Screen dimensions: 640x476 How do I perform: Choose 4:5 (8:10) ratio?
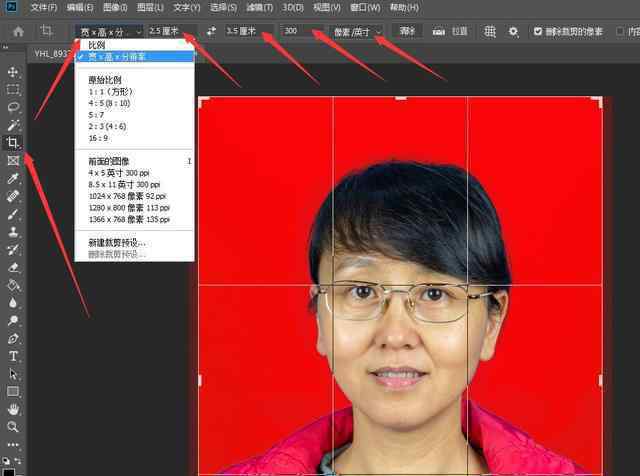point(134,103)
